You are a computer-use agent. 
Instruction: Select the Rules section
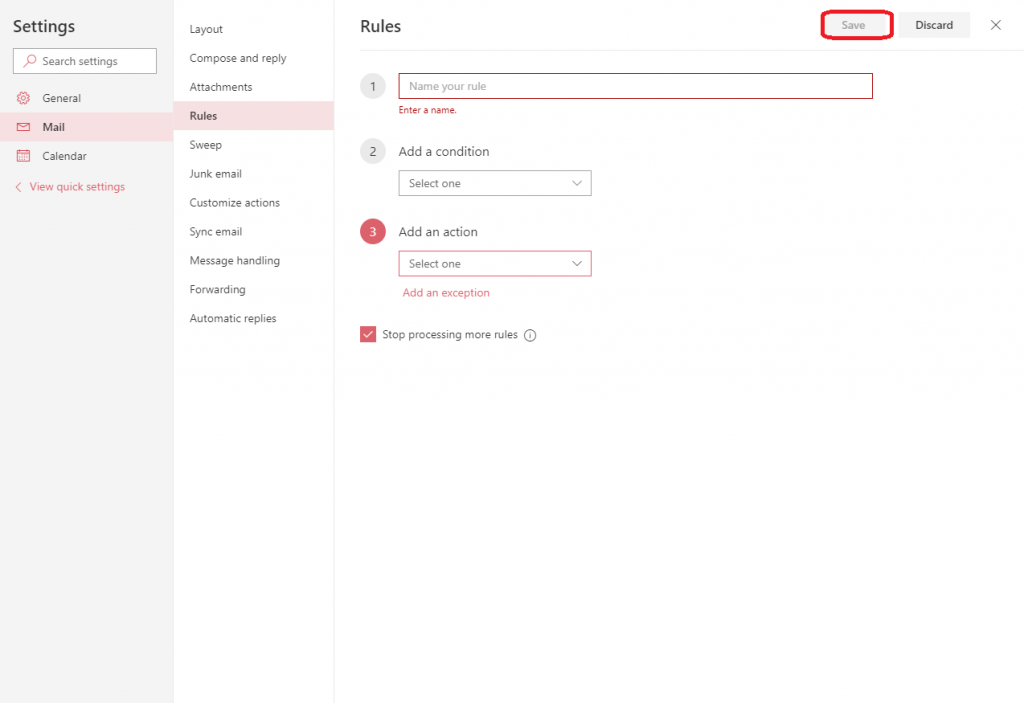click(x=253, y=116)
